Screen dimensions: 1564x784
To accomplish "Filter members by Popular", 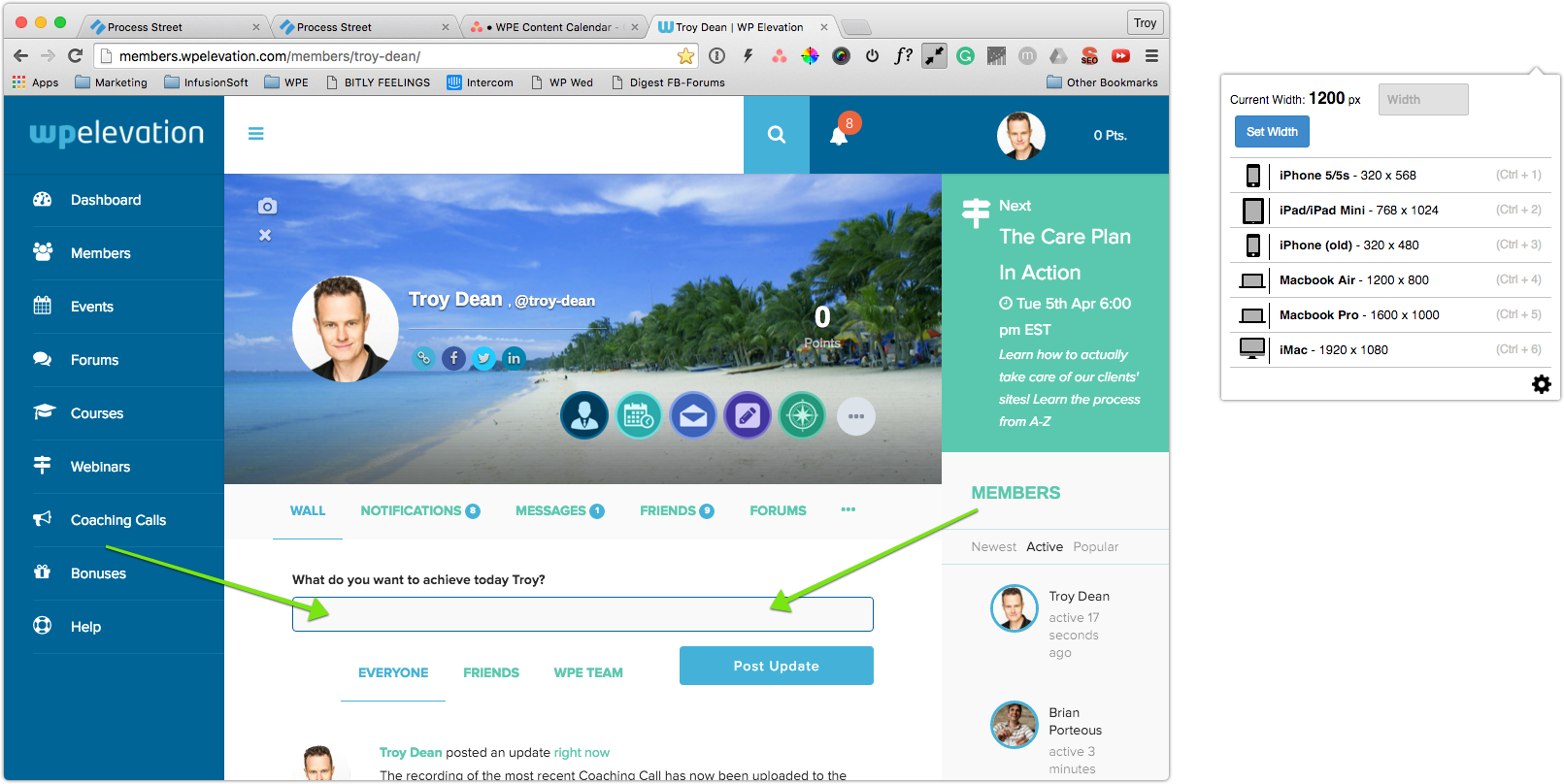I will point(1095,546).
